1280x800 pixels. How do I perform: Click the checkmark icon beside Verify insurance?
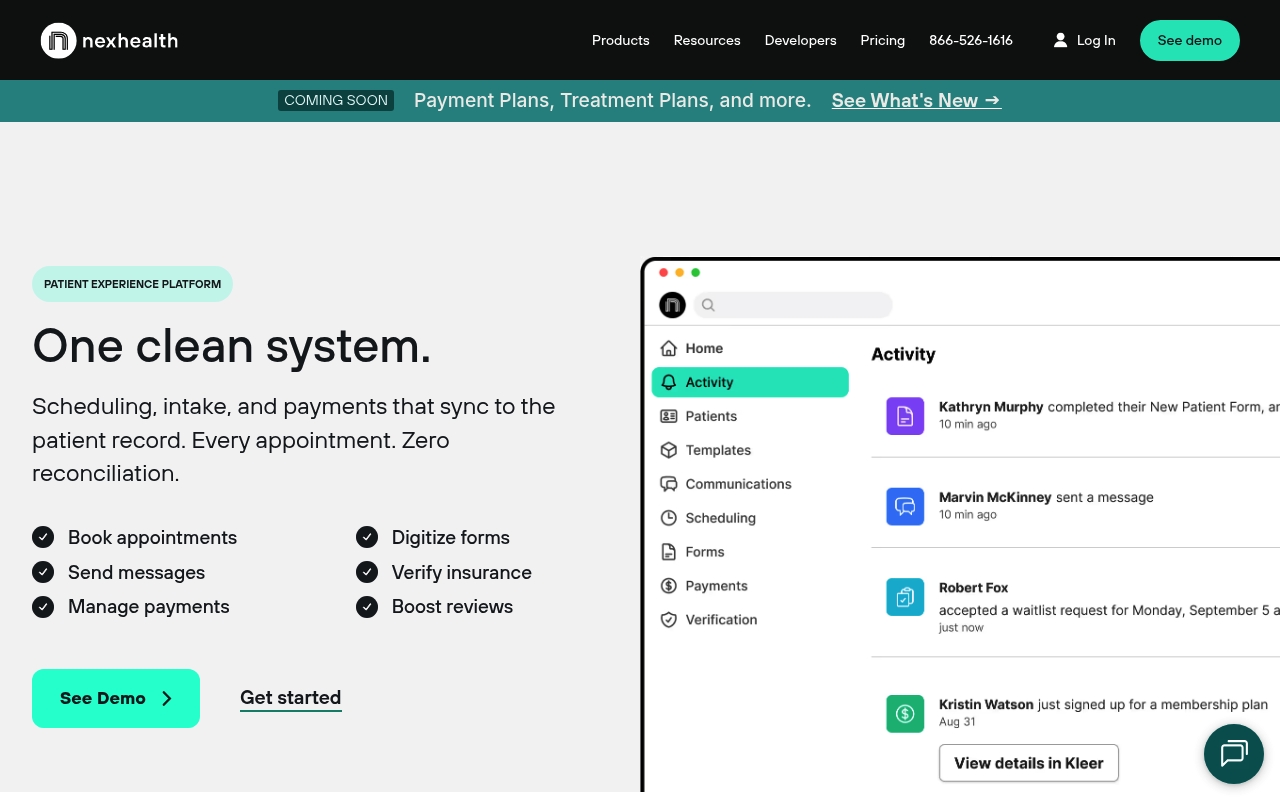point(367,572)
